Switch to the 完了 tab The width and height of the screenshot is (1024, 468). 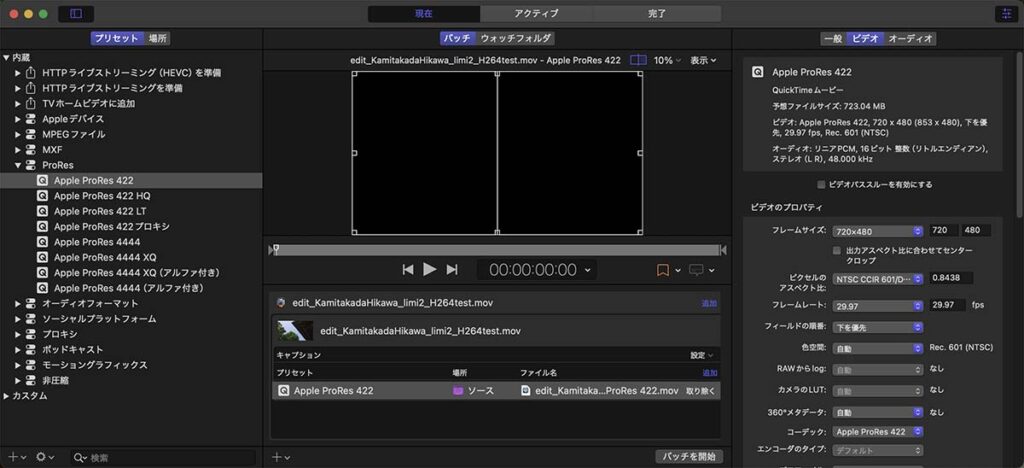657,14
